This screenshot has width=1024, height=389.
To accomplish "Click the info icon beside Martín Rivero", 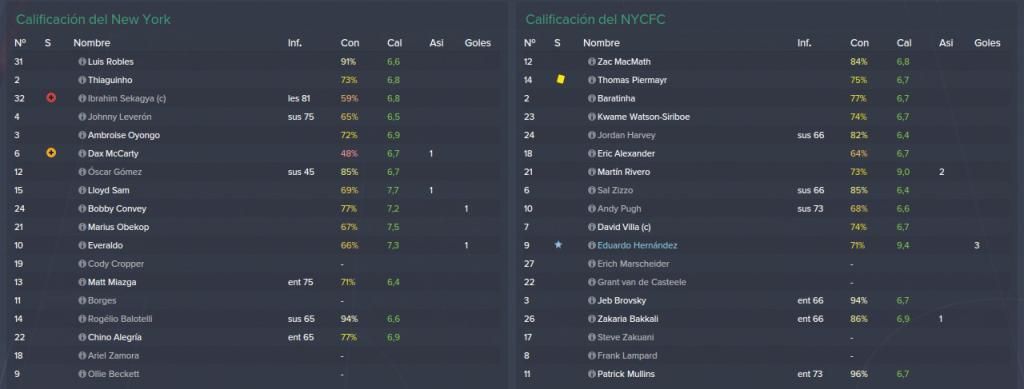I will click(x=592, y=172).
